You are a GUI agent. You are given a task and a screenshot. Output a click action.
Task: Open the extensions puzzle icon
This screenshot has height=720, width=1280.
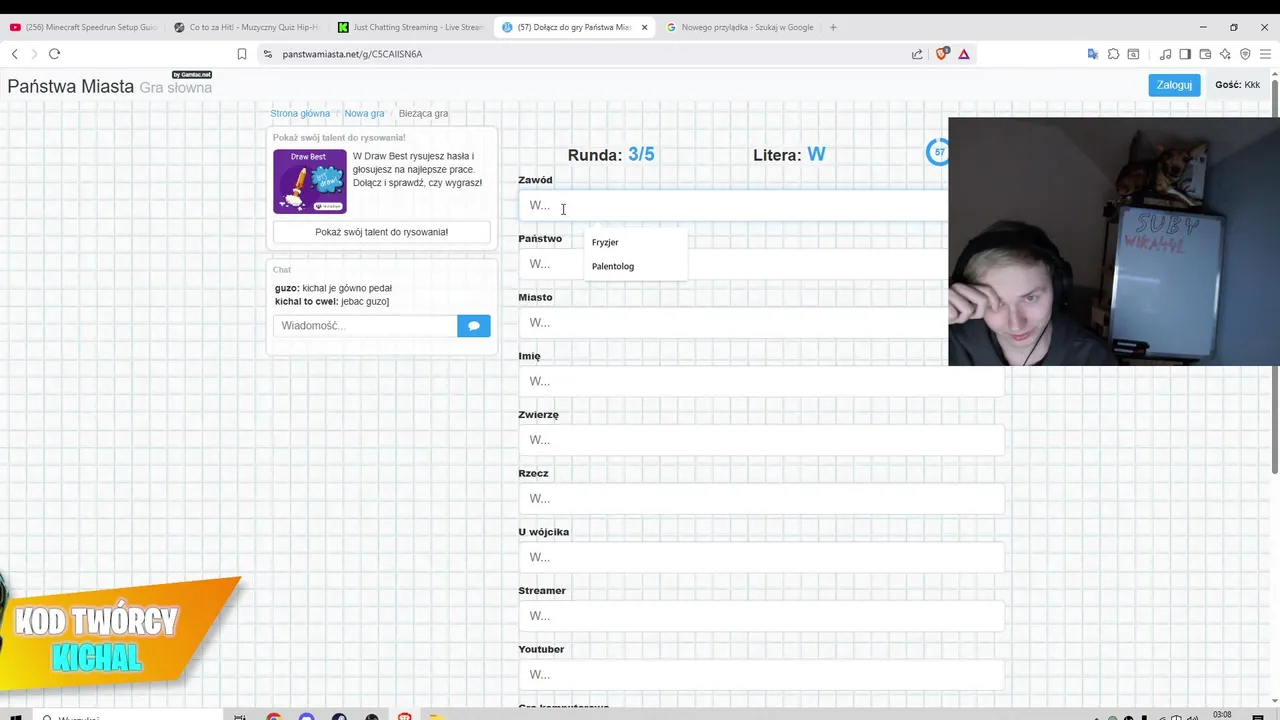[1113, 54]
